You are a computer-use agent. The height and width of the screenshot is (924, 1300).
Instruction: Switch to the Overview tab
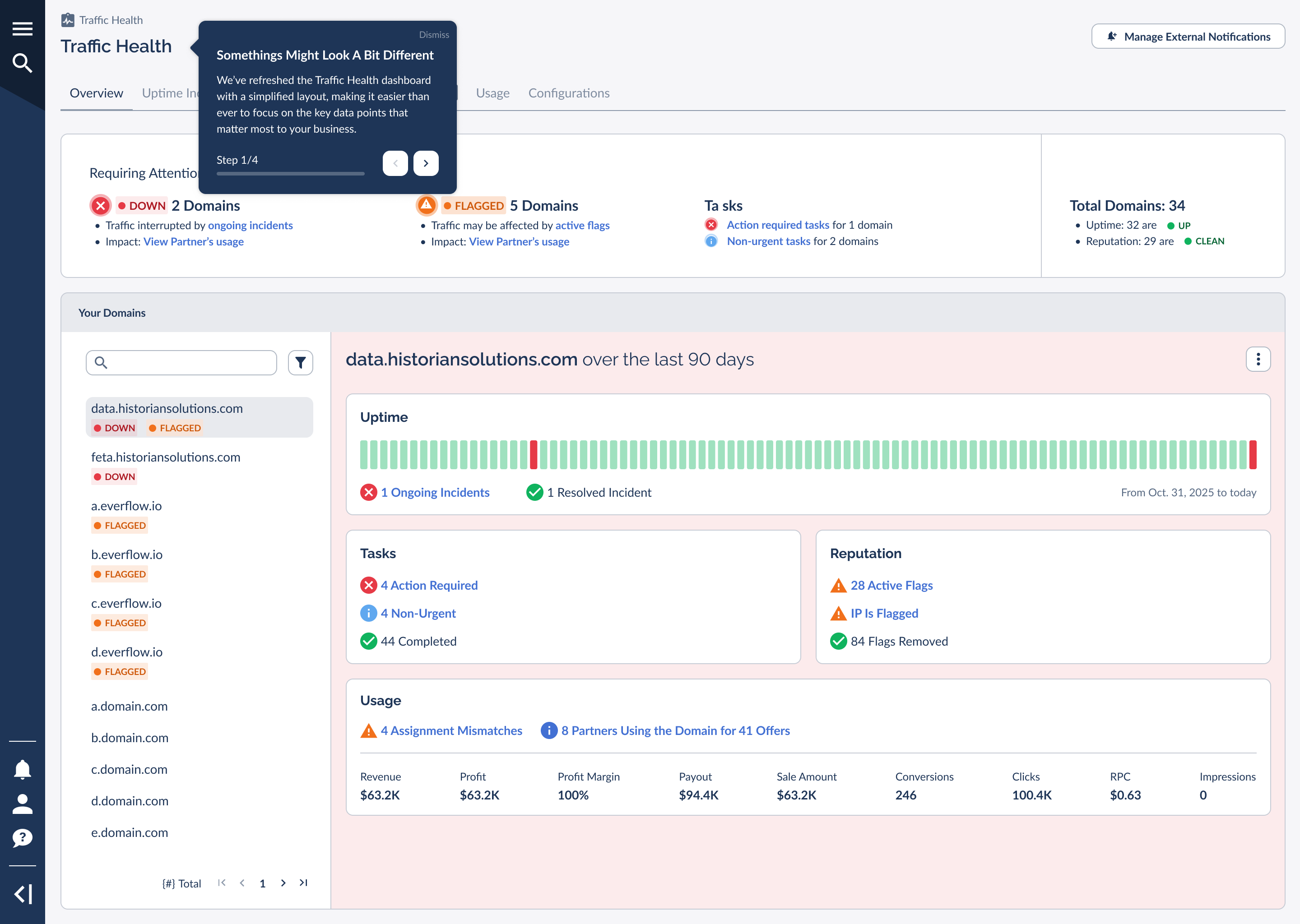(96, 93)
